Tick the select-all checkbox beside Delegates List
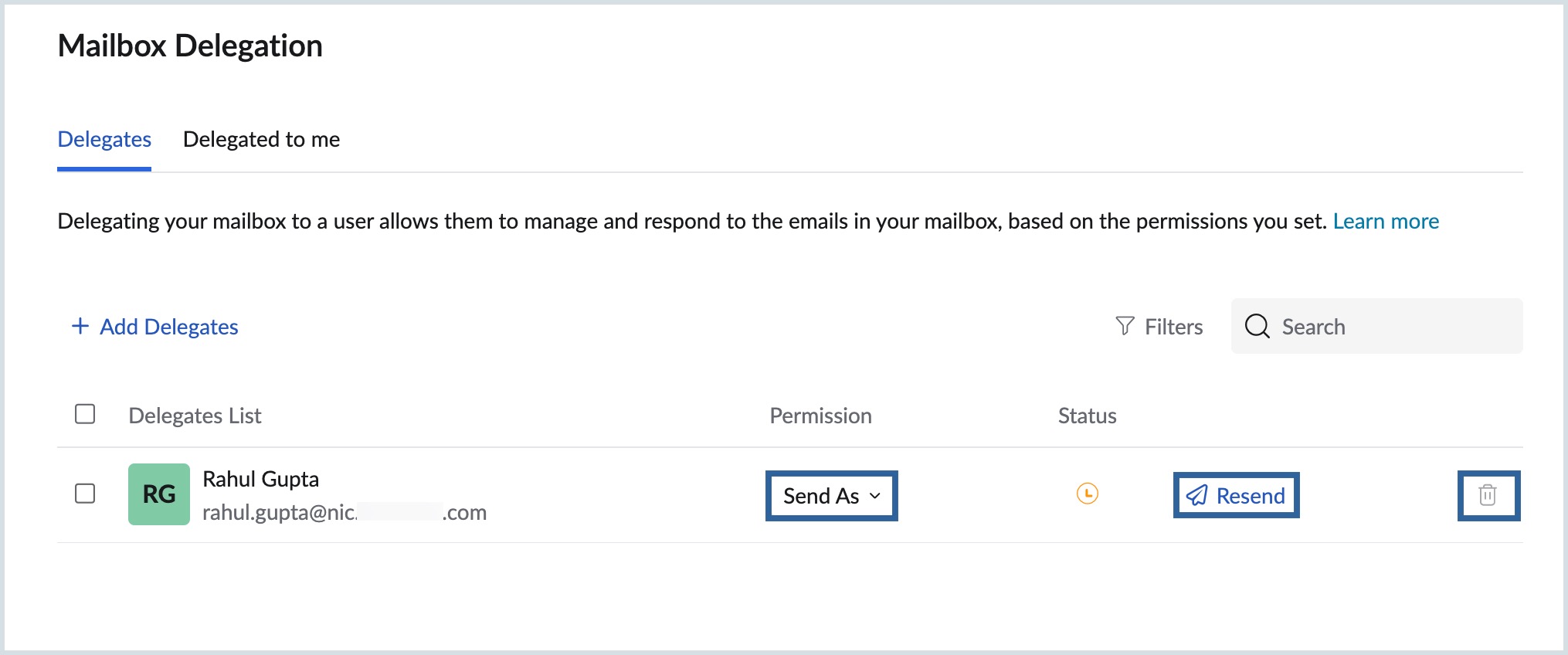1568x655 pixels. (85, 414)
